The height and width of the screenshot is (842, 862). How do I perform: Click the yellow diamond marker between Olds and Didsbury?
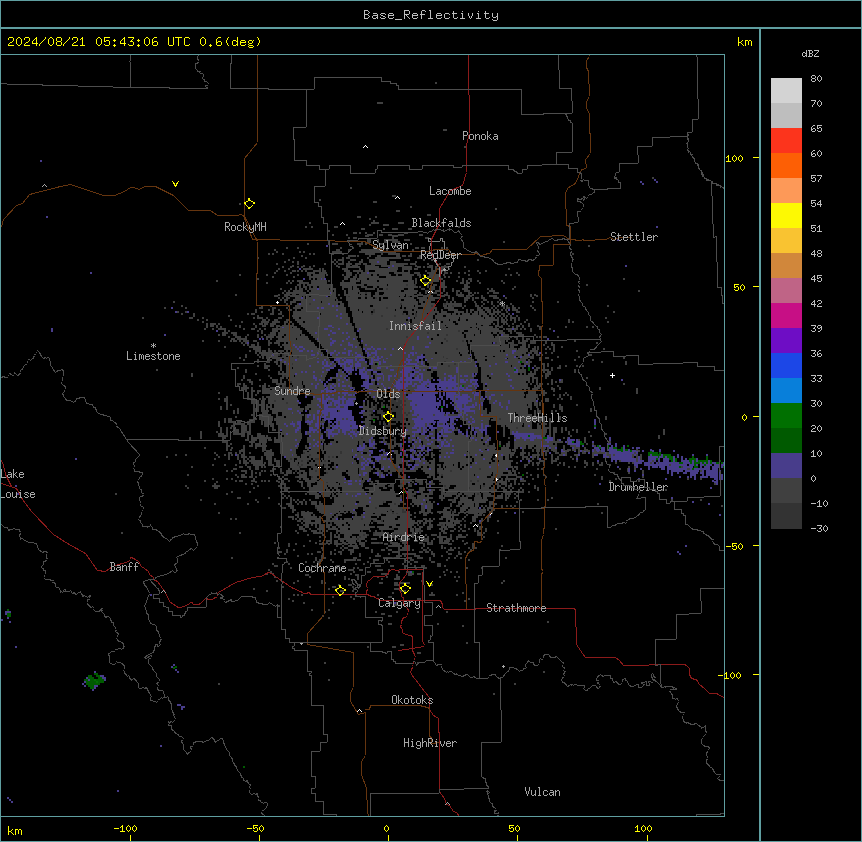[388, 417]
